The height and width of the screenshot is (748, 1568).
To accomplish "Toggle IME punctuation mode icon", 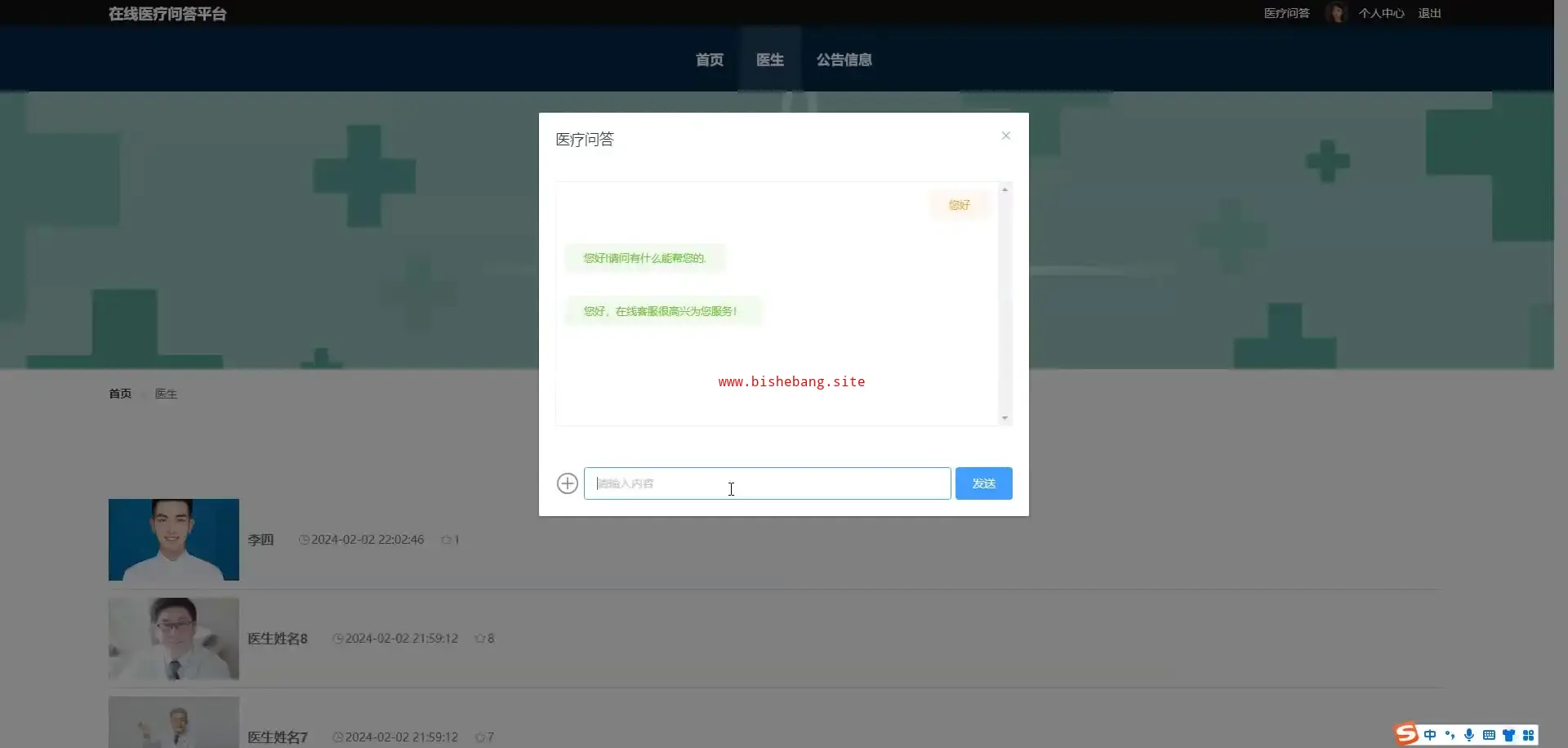I will [x=1450, y=735].
